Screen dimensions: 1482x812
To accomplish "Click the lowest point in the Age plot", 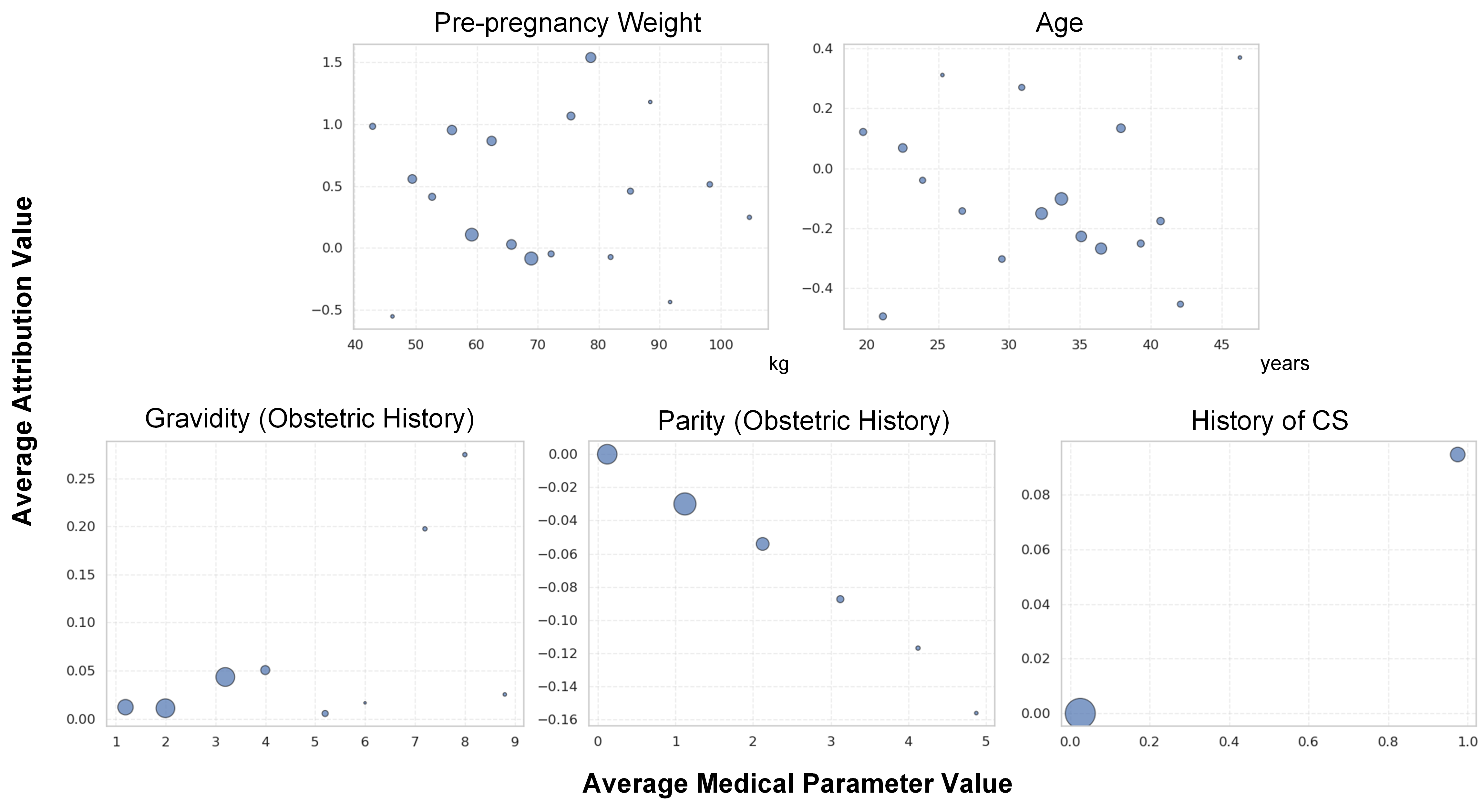I will pyautogui.click(x=882, y=316).
